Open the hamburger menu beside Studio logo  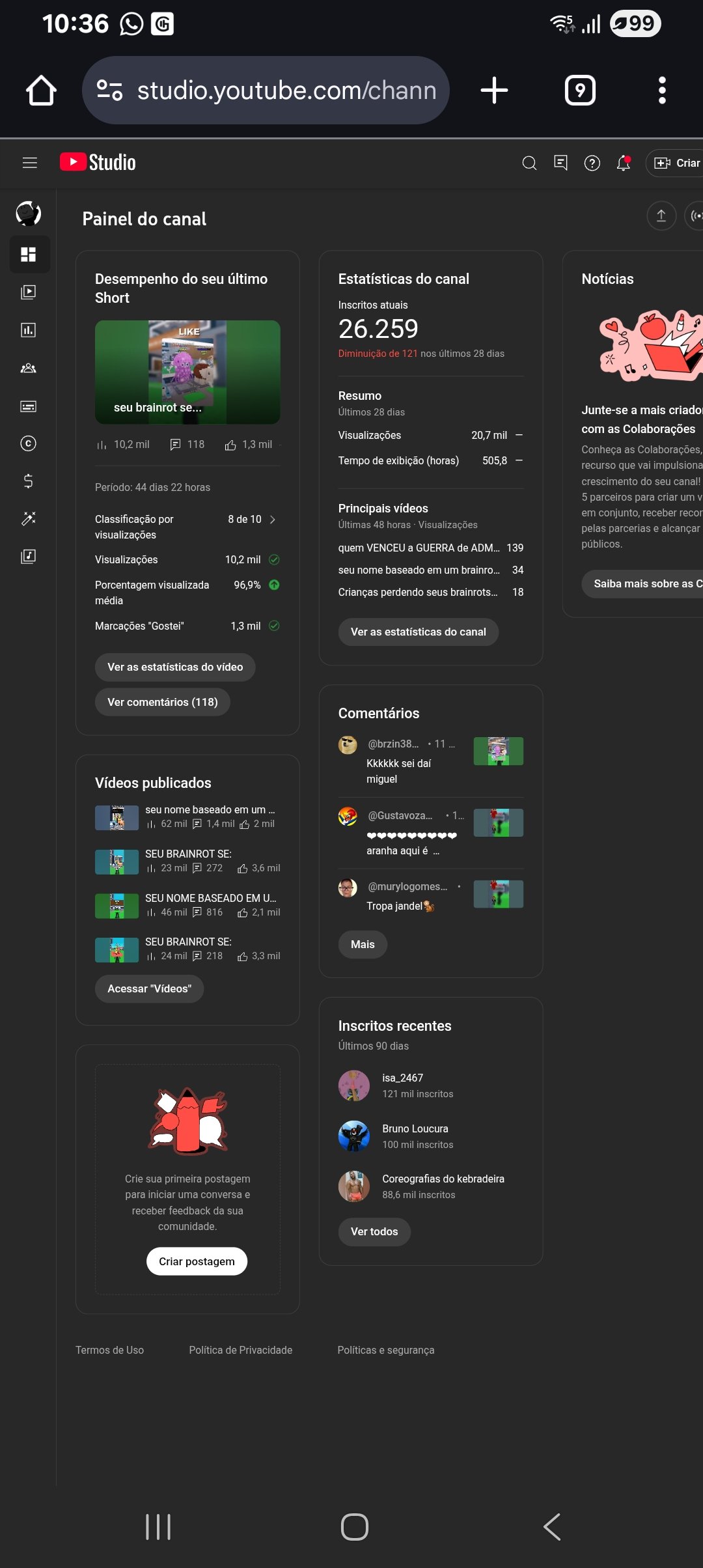pyautogui.click(x=30, y=163)
